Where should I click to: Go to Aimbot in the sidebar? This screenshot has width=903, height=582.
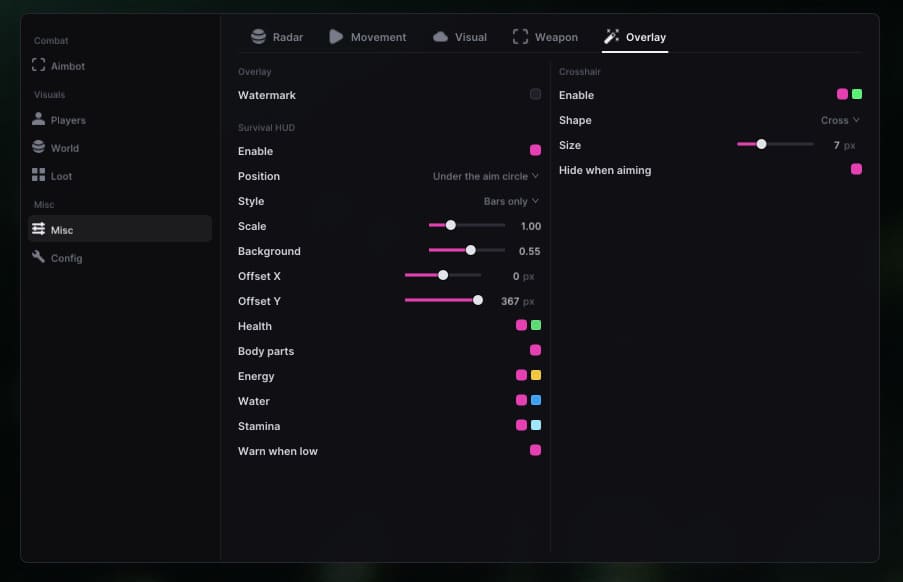(x=120, y=66)
